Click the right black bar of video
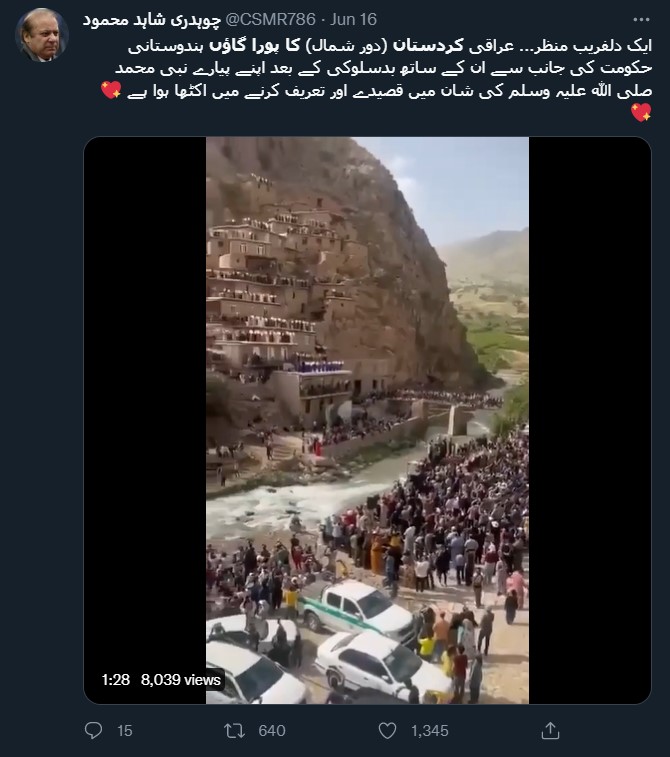The width and height of the screenshot is (670, 757). point(590,420)
